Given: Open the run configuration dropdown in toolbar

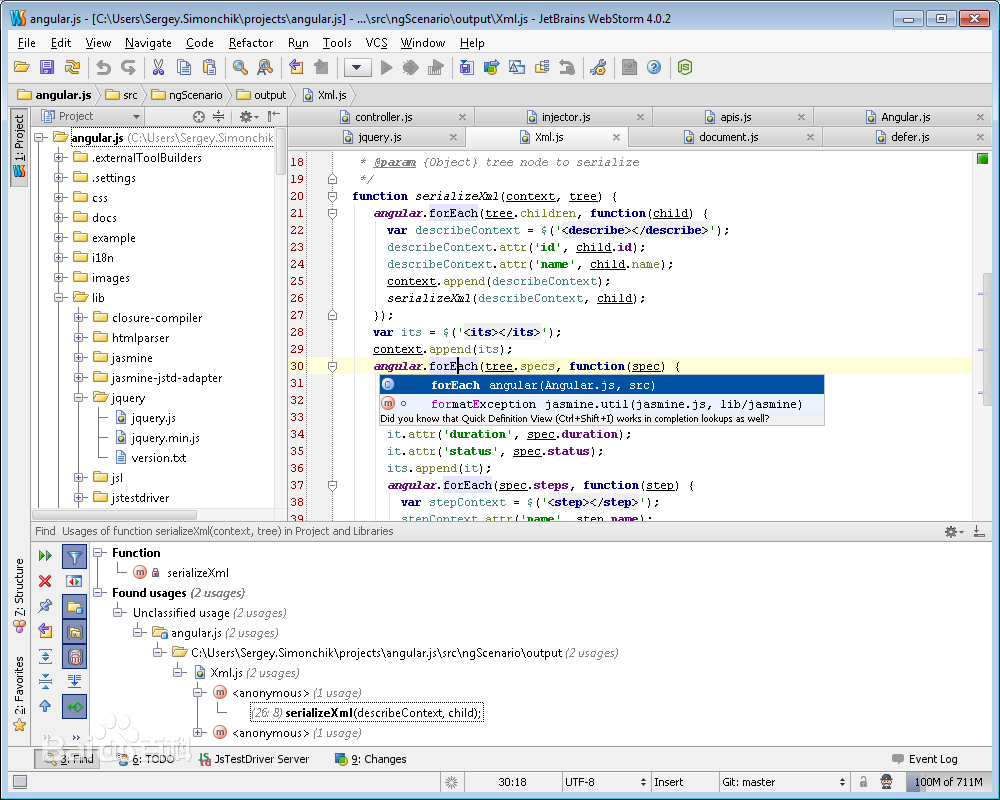Looking at the screenshot, I should click(x=357, y=67).
